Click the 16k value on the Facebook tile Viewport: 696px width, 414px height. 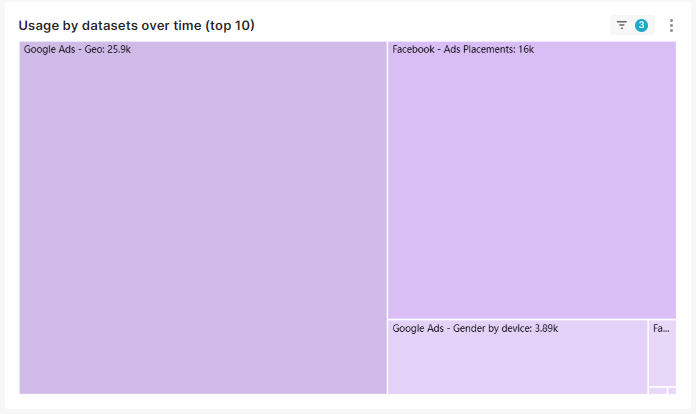526,49
